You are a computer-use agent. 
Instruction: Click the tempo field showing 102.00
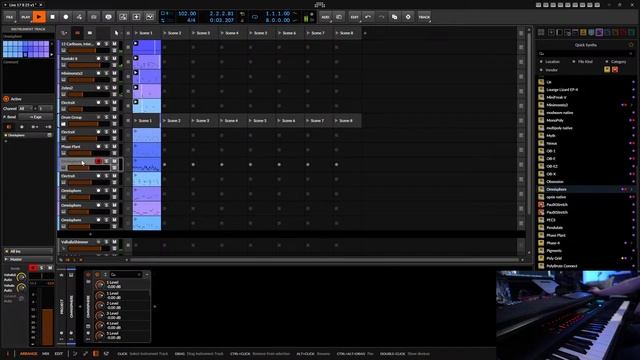click(x=187, y=13)
